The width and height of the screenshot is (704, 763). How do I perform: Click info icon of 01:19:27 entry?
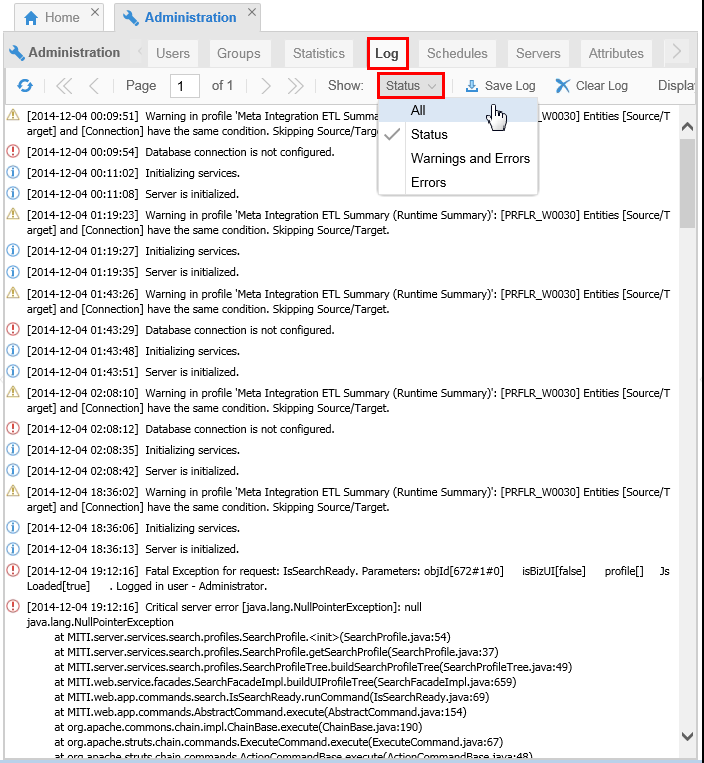coord(13,250)
